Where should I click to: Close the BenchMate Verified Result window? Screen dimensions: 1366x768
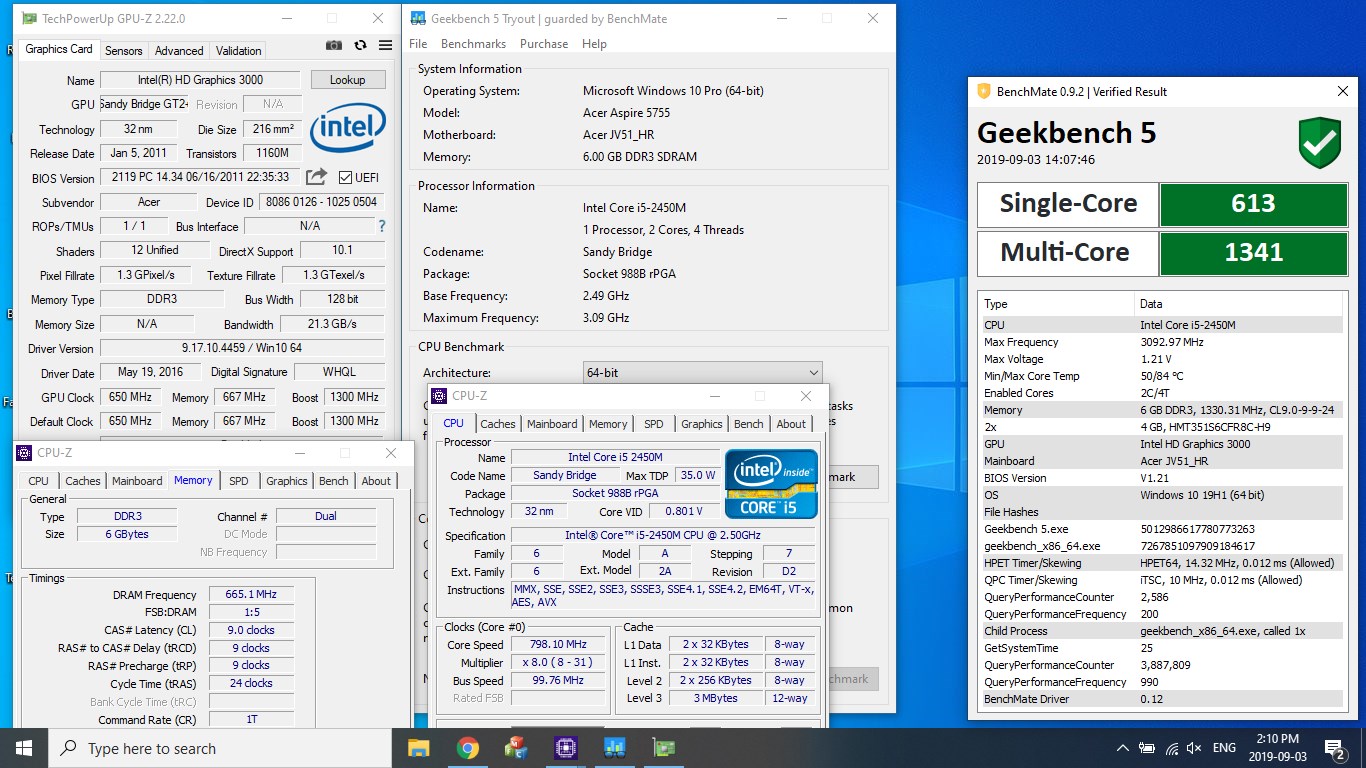[x=1343, y=91]
